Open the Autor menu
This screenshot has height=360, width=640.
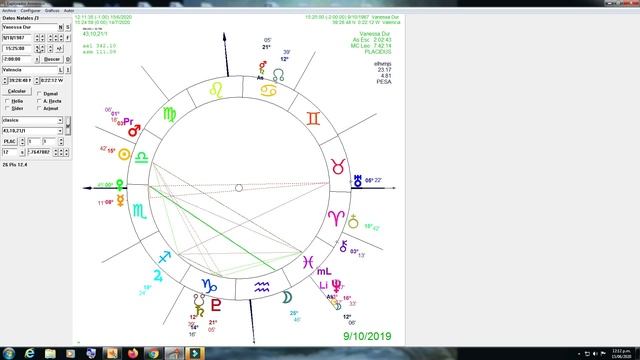69,11
